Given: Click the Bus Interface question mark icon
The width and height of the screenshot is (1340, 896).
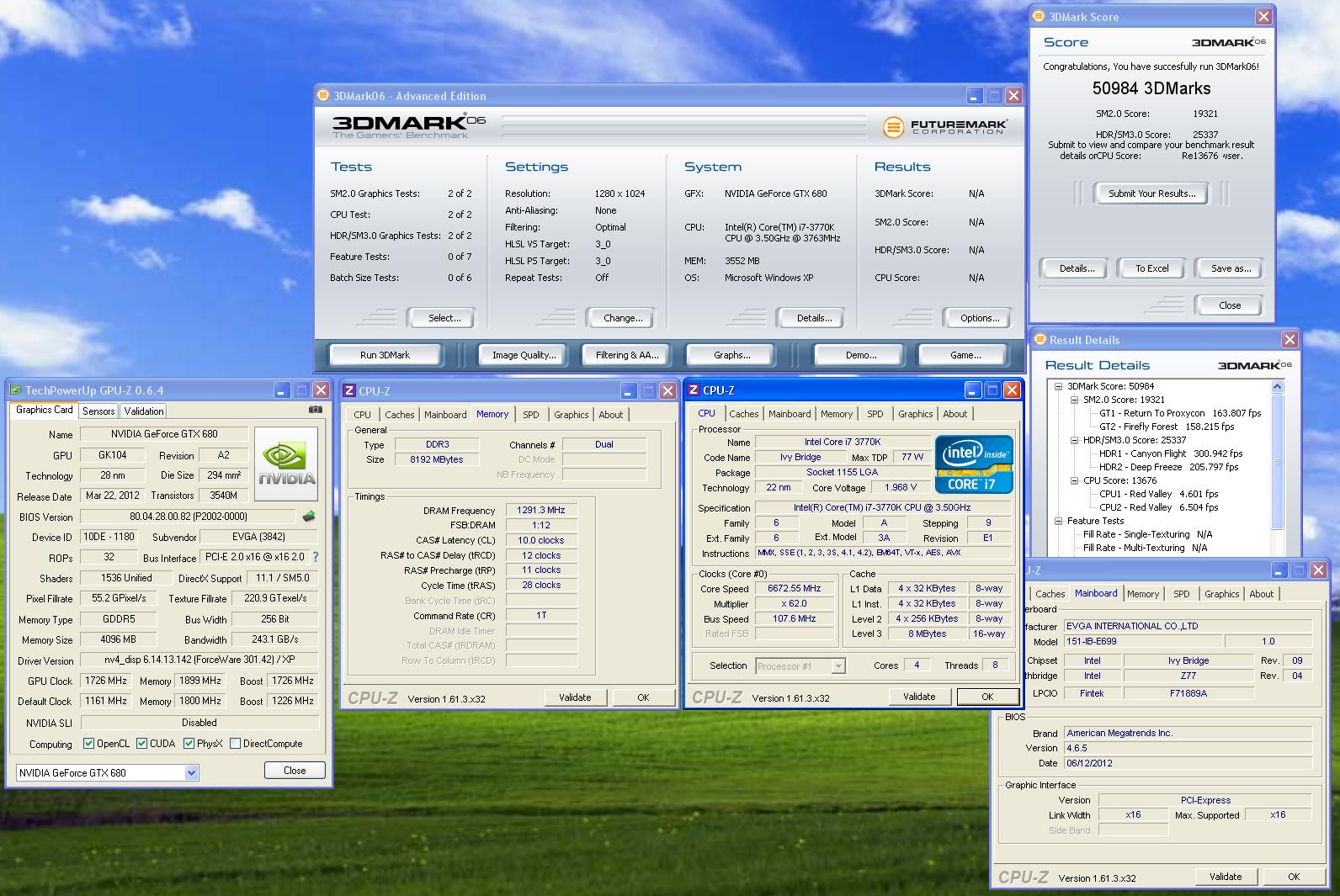Looking at the screenshot, I should click(316, 557).
